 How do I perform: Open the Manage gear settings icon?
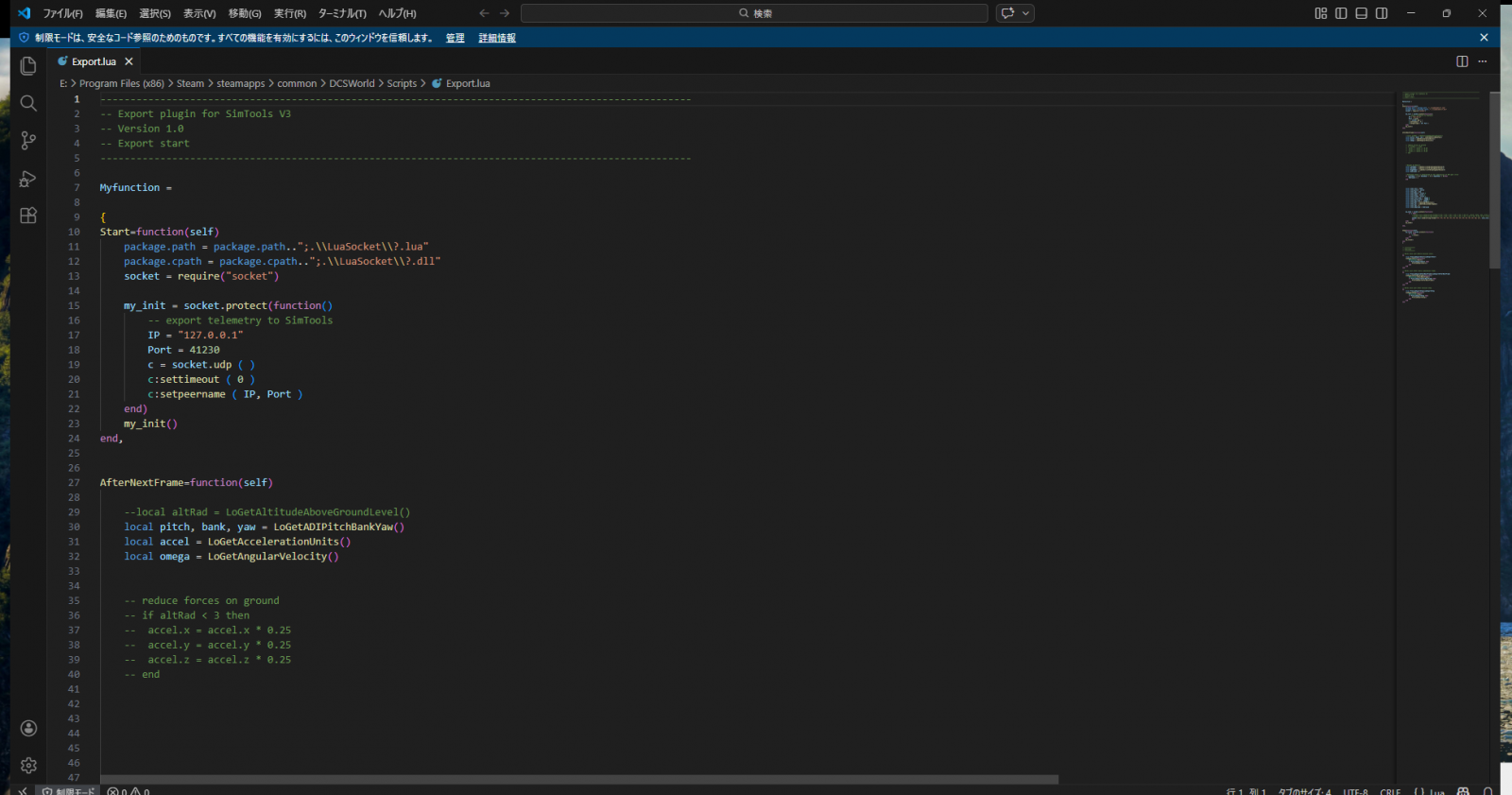point(28,765)
